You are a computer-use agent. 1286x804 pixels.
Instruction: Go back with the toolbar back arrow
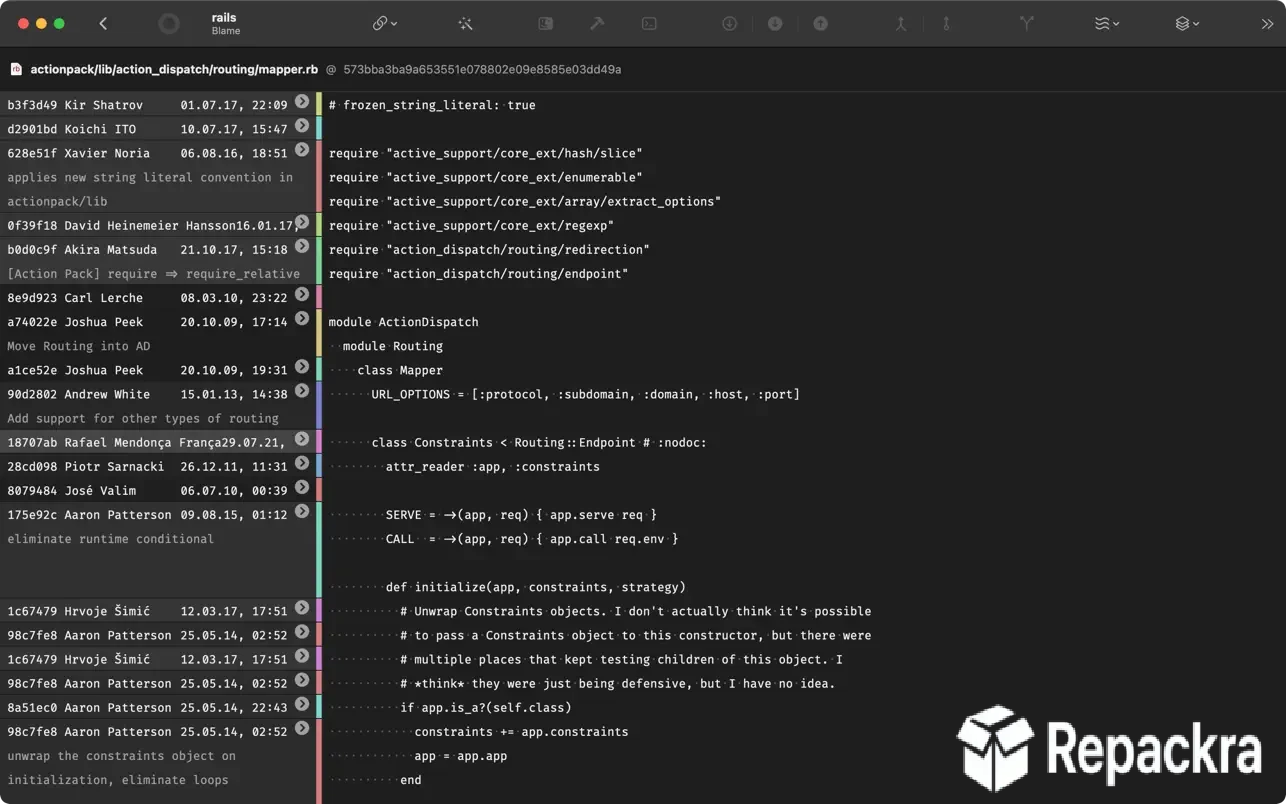click(x=103, y=23)
